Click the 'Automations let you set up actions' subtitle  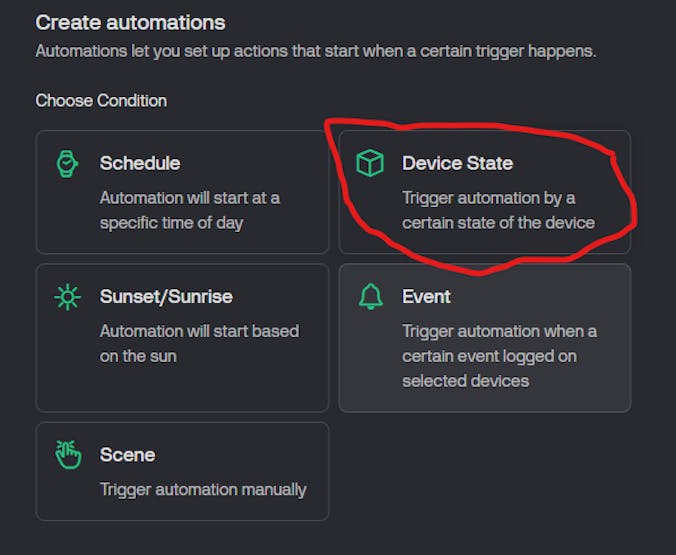pos(315,50)
